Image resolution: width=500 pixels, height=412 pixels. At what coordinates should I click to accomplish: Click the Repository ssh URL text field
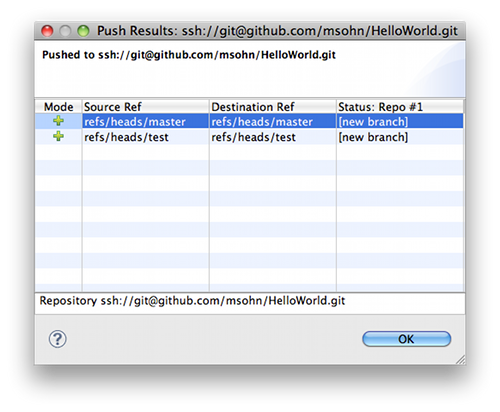(250, 303)
